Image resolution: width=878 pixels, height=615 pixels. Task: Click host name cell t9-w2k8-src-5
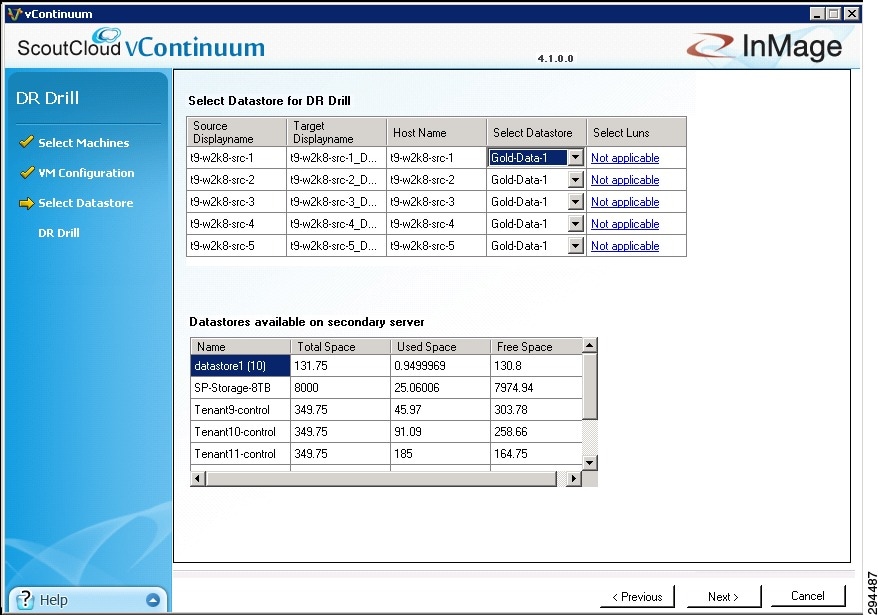[x=436, y=245]
